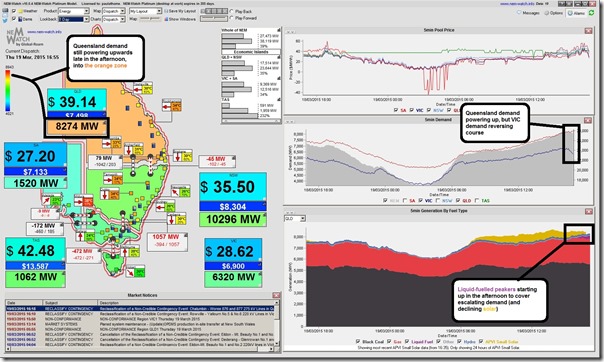The height and width of the screenshot is (362, 604).
Task: Open Messages from the top toolbar
Action: [x=528, y=13]
